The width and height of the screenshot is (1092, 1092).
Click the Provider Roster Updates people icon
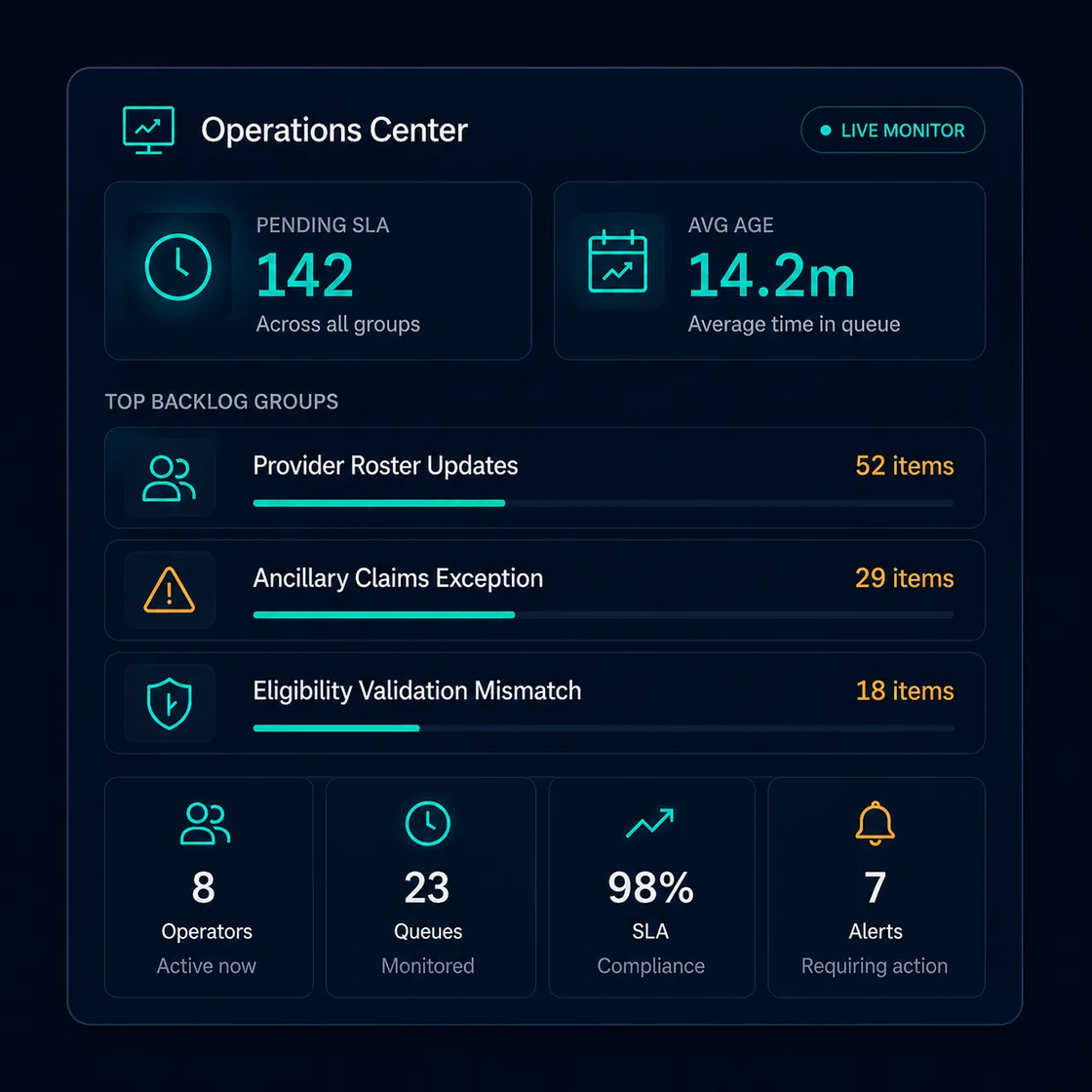pos(170,479)
